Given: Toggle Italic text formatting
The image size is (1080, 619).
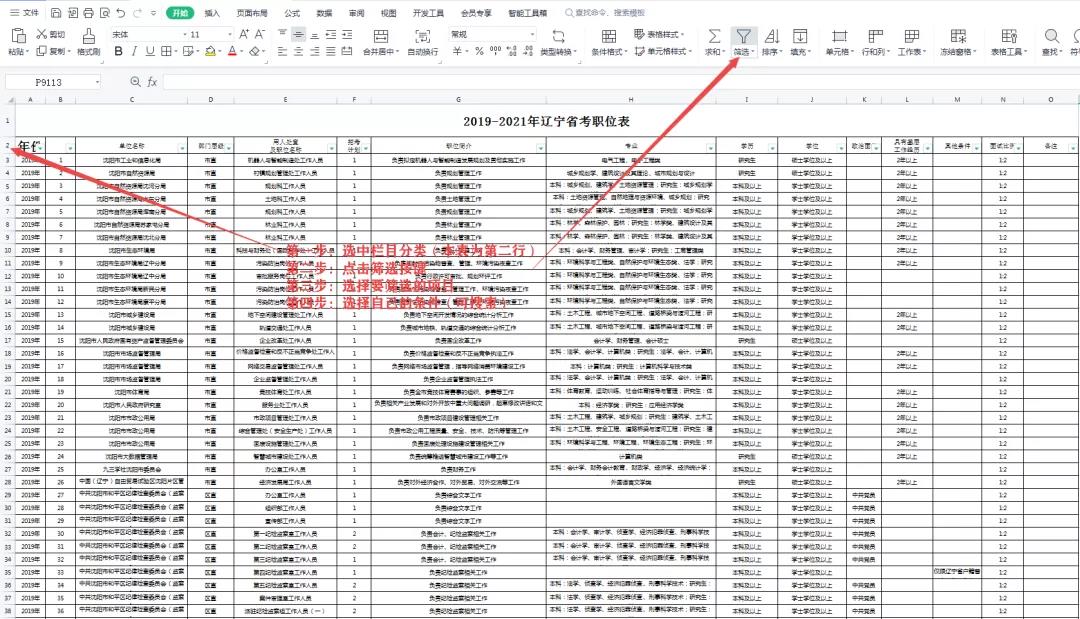Looking at the screenshot, I should point(133,51).
